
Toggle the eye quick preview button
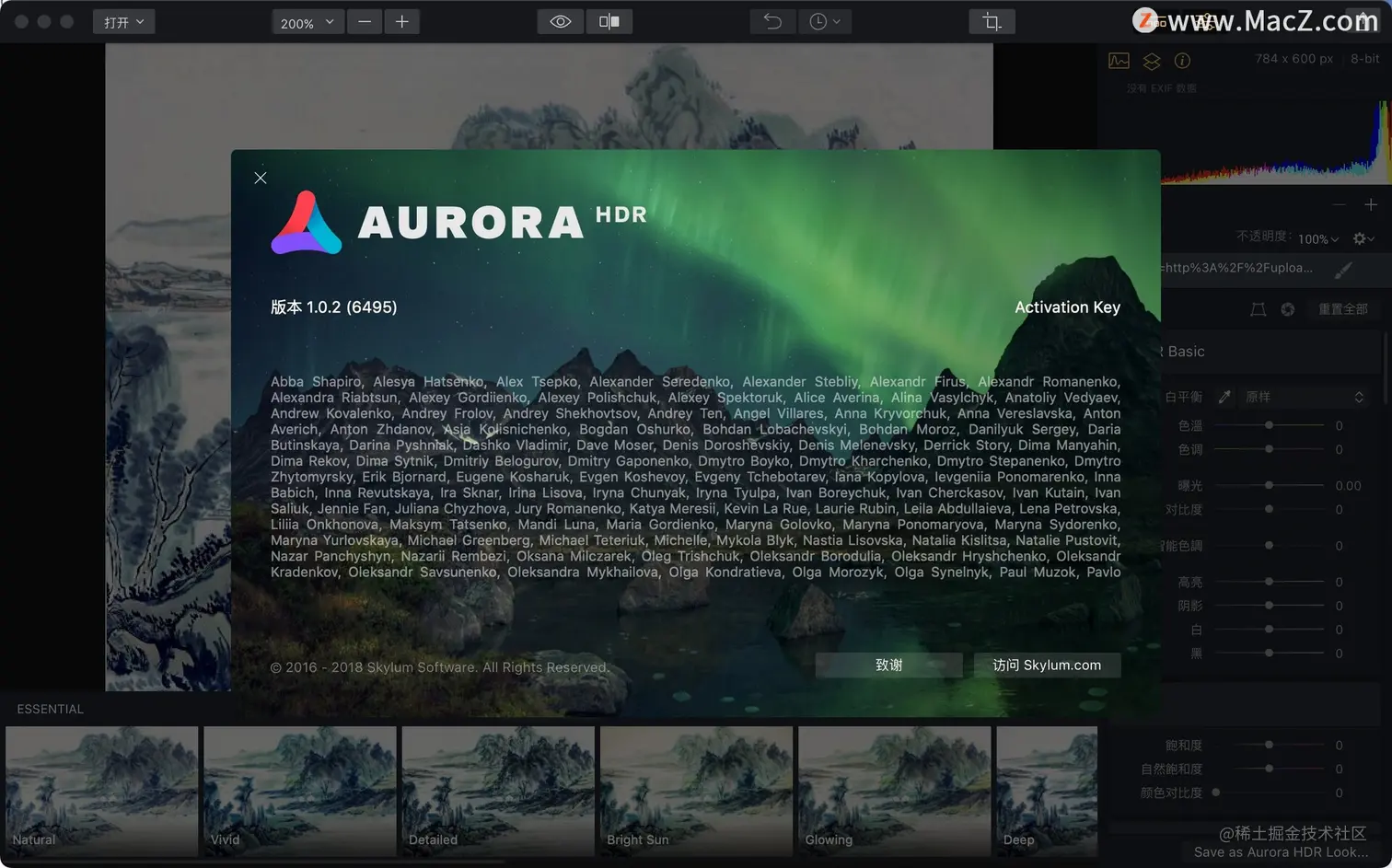coord(561,22)
